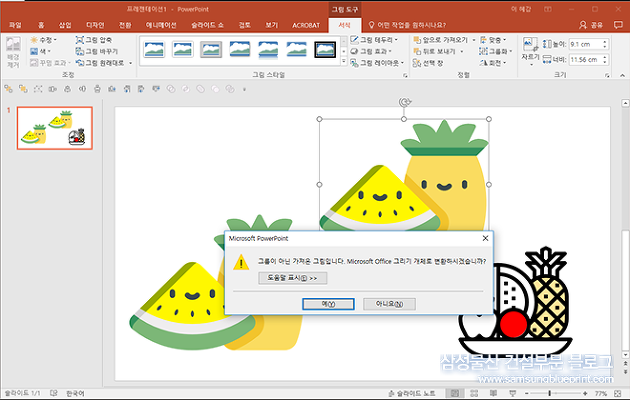The image size is (630, 400).
Task: Apply the black double frame picture style
Action: [x=325, y=49]
